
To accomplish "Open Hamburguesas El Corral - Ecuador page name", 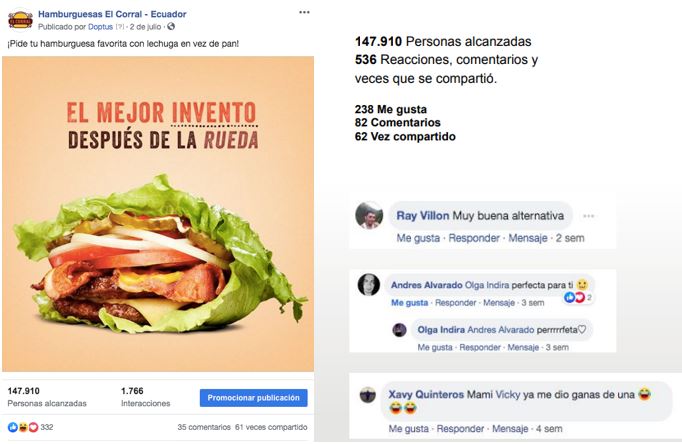I will tap(112, 14).
